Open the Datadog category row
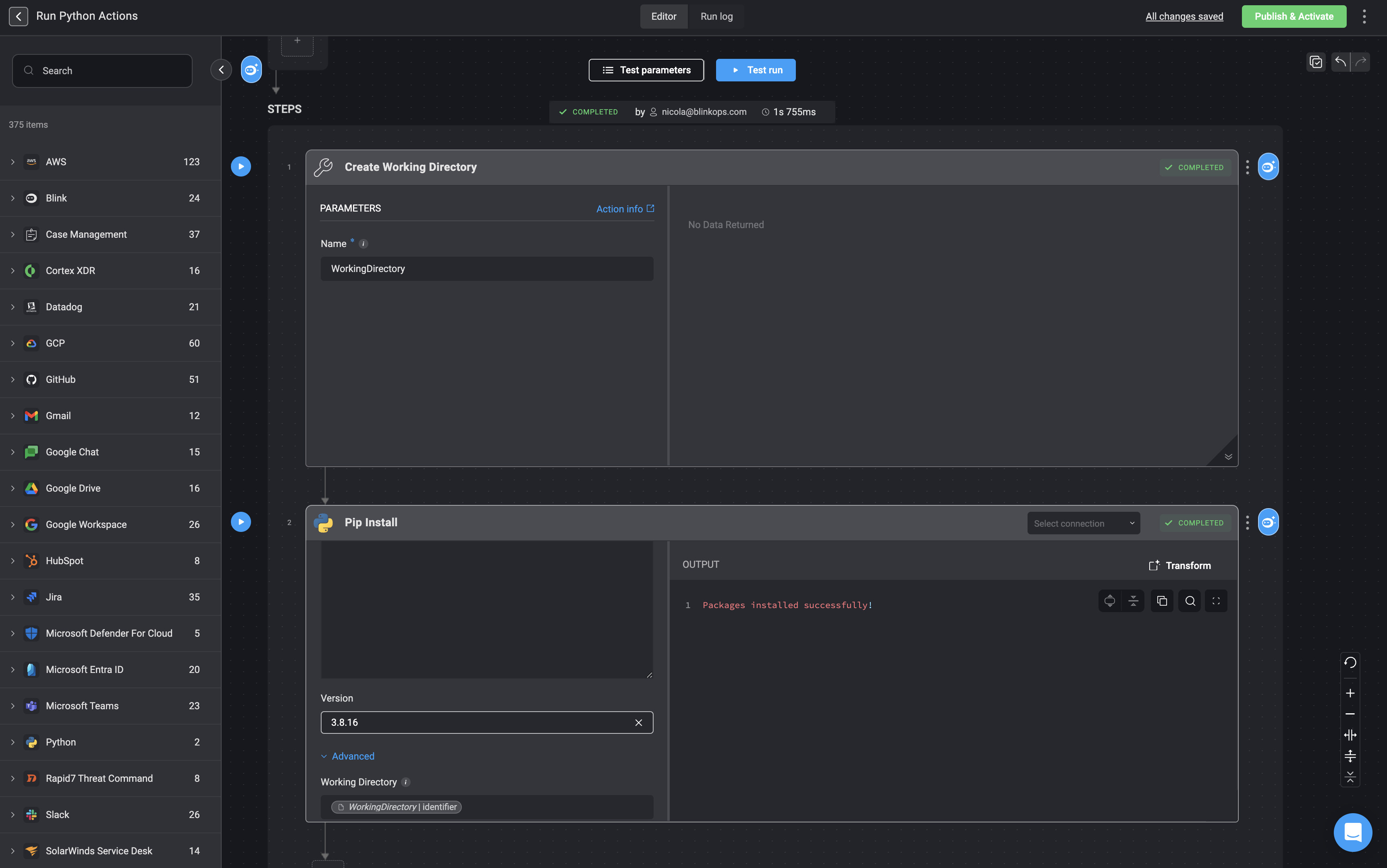Viewport: 1387px width, 868px height. 110,307
